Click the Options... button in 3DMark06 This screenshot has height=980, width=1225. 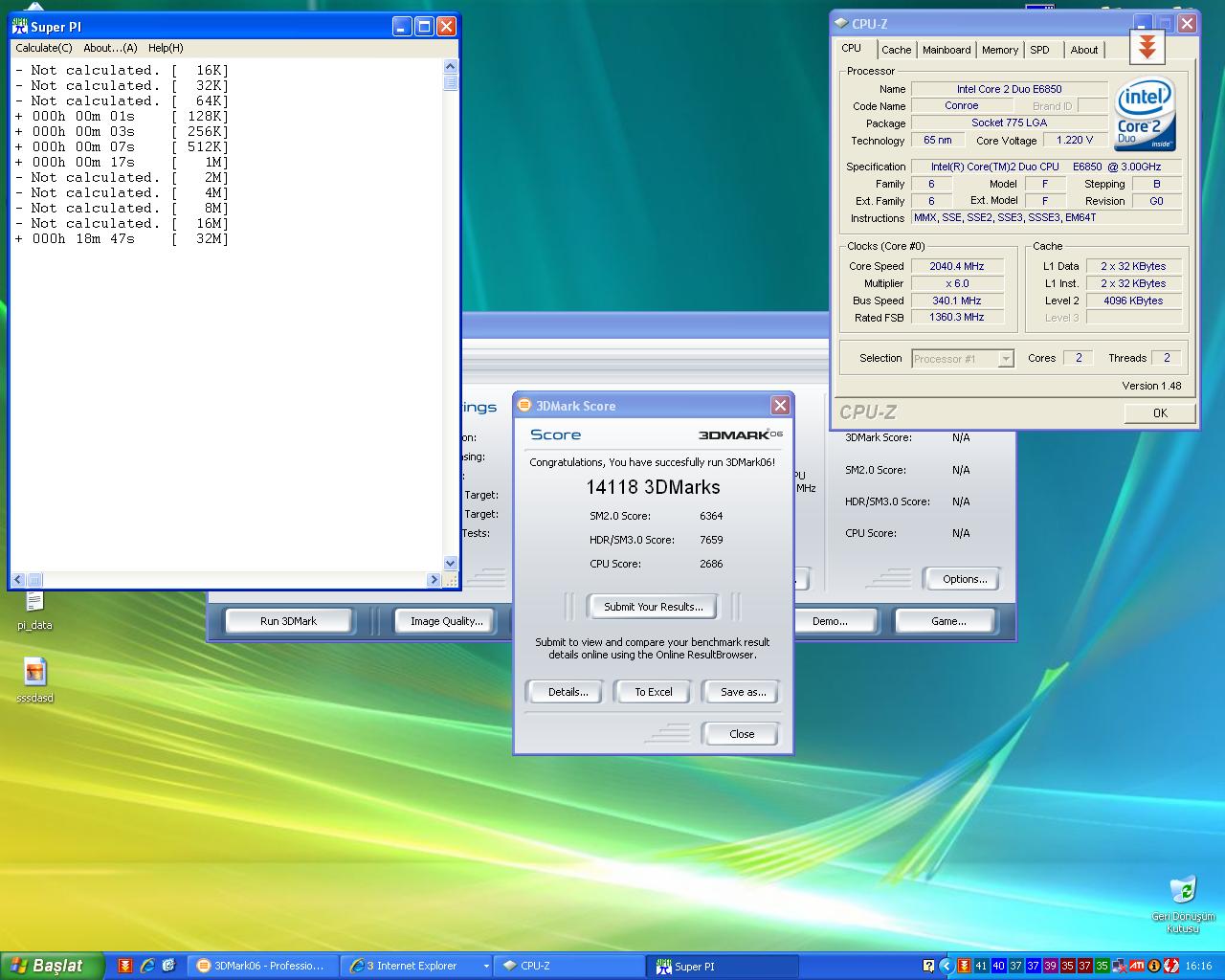click(x=965, y=579)
